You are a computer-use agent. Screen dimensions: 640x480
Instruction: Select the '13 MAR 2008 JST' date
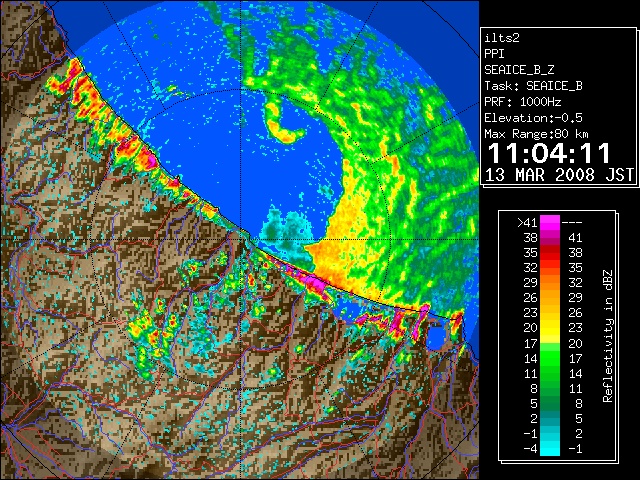point(560,175)
